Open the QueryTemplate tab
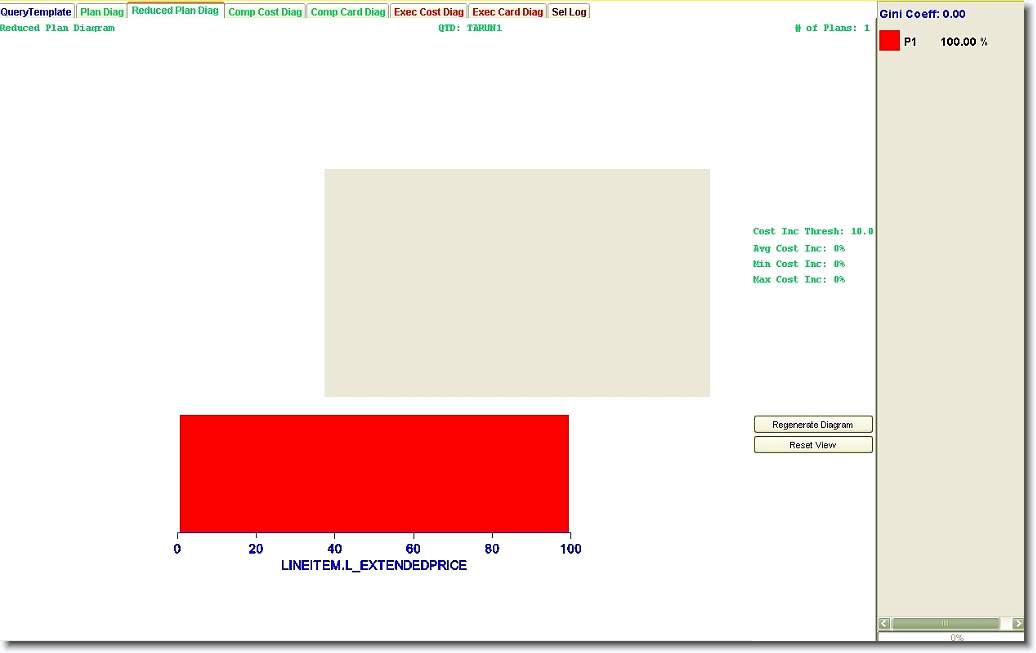 [37, 12]
